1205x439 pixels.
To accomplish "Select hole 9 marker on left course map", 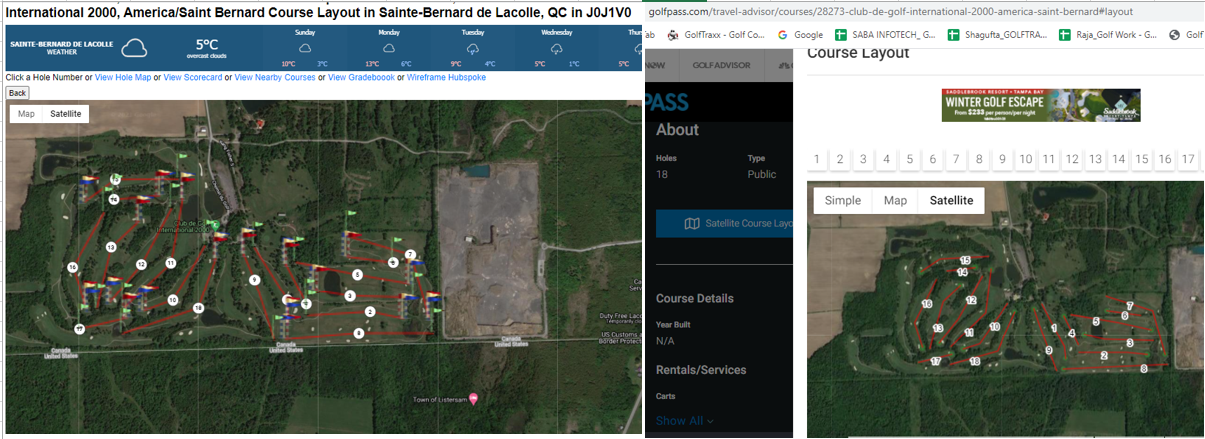I will click(255, 280).
